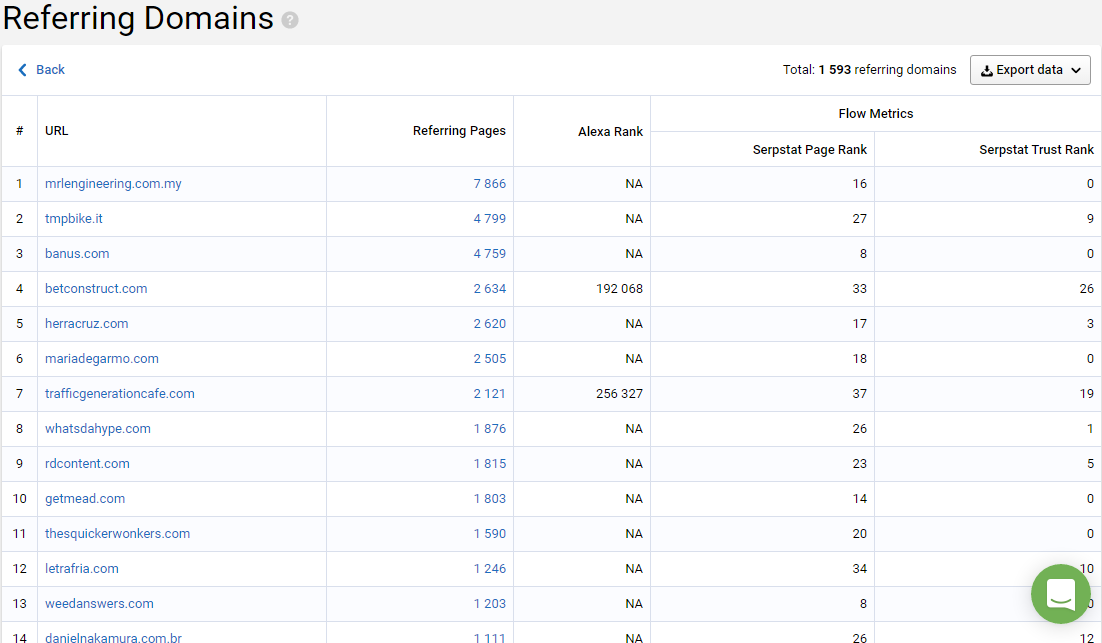Select Trust Rank 26 for betconstruct.com
This screenshot has width=1102, height=643.
tap(1087, 289)
